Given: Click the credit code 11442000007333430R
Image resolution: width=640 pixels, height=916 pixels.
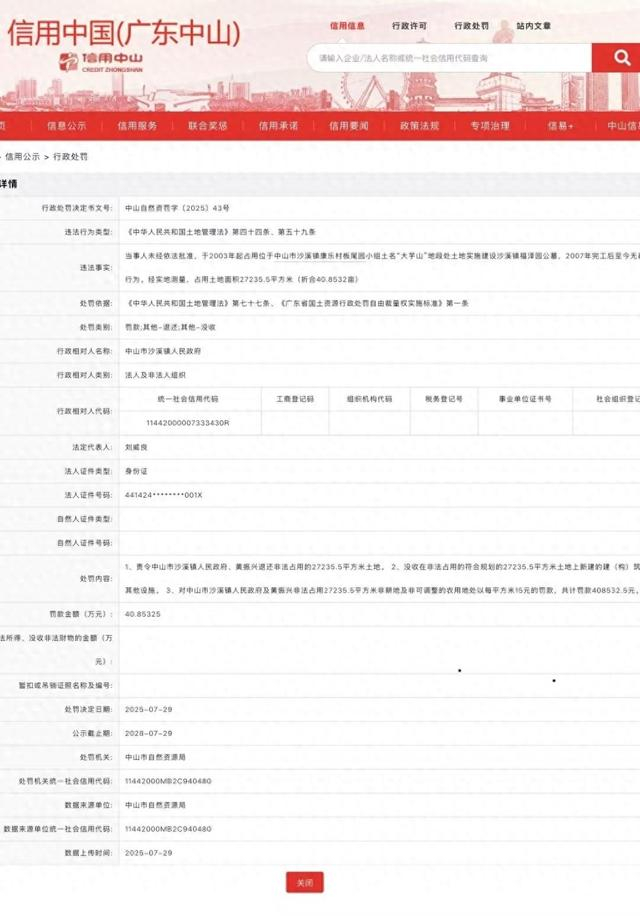Looking at the screenshot, I should pos(188,423).
